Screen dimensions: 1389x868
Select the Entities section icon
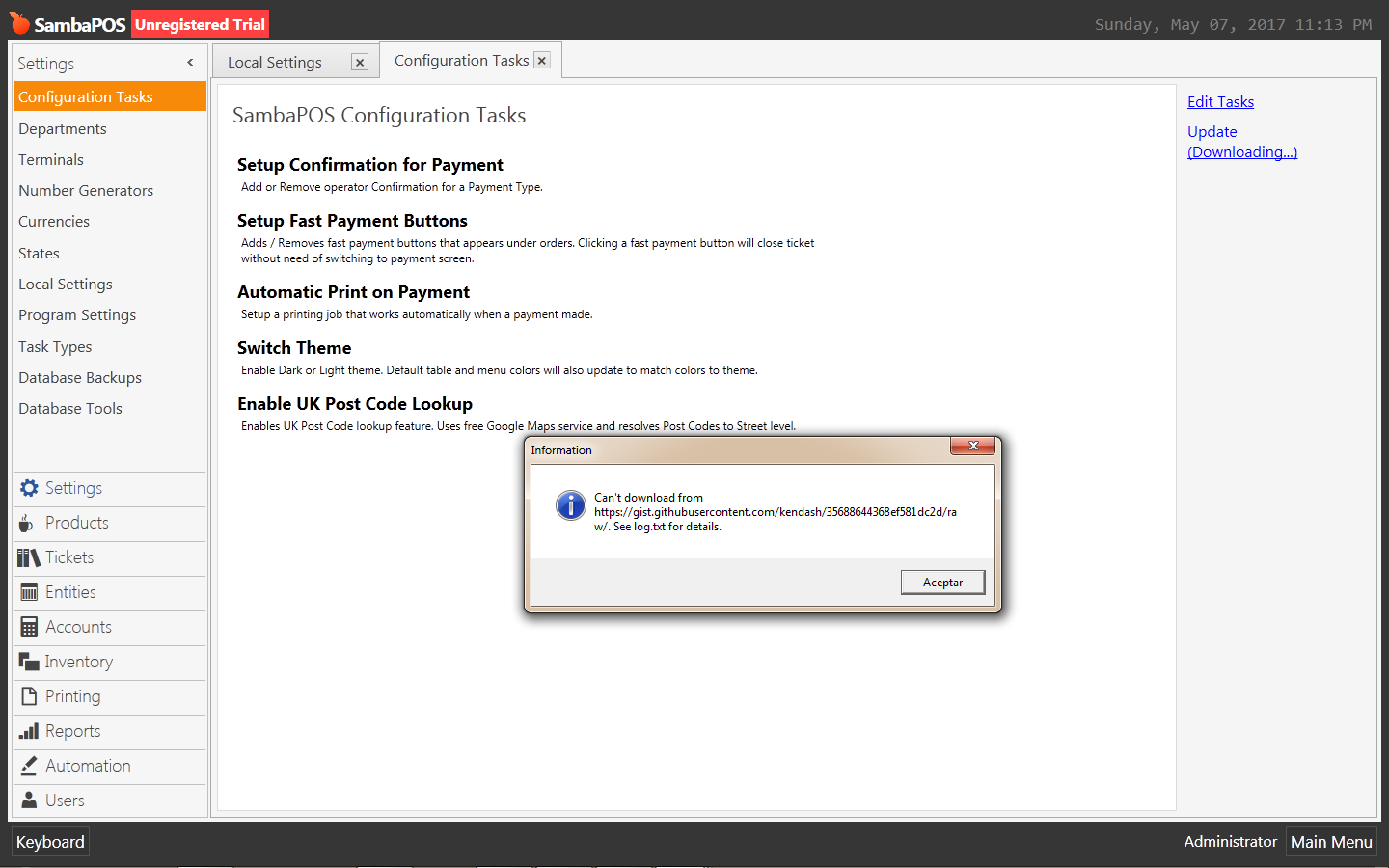(29, 592)
